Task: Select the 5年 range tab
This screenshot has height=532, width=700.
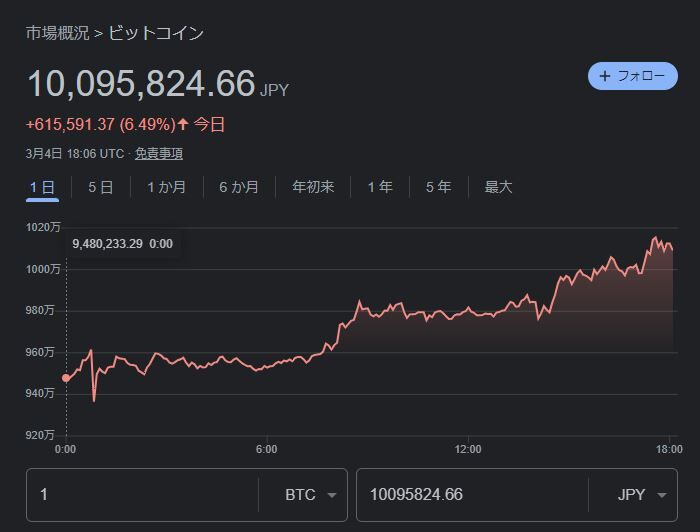Action: [x=438, y=187]
